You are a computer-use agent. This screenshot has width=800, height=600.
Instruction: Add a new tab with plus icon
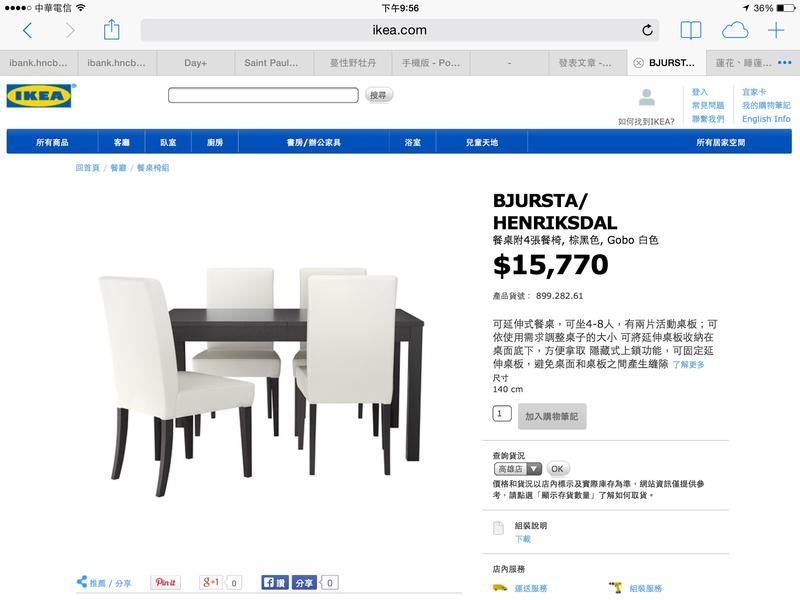click(776, 30)
